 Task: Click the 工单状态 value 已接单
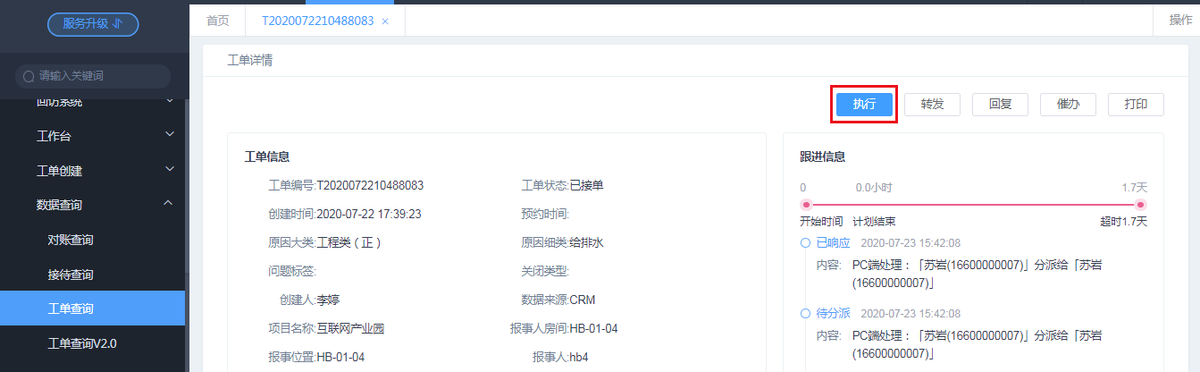click(x=588, y=186)
